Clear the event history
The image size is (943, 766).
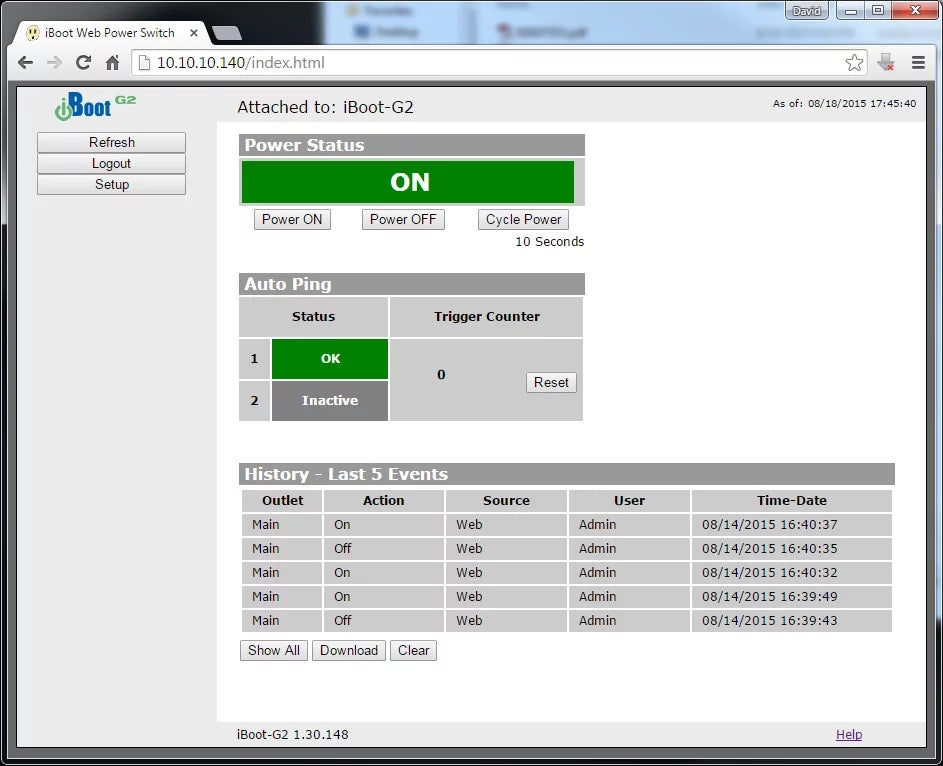(413, 651)
